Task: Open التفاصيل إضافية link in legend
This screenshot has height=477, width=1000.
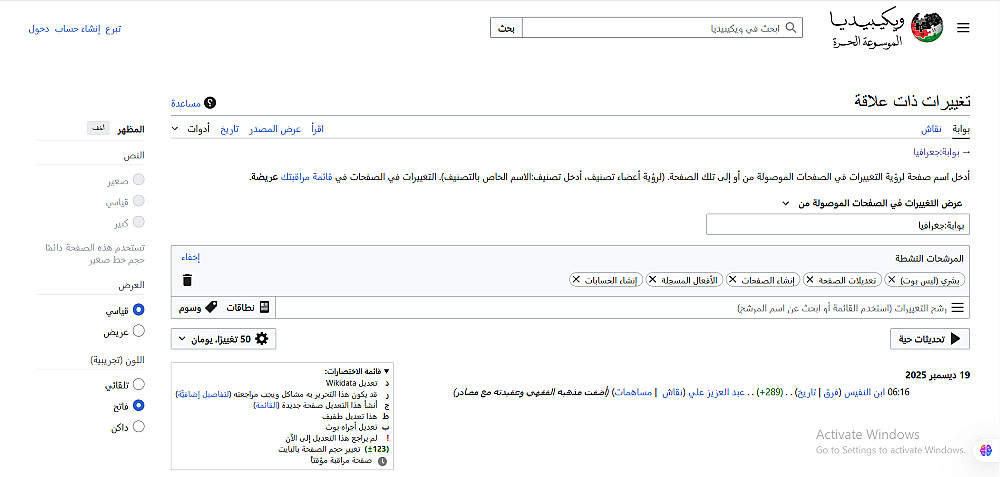Action: (201, 395)
